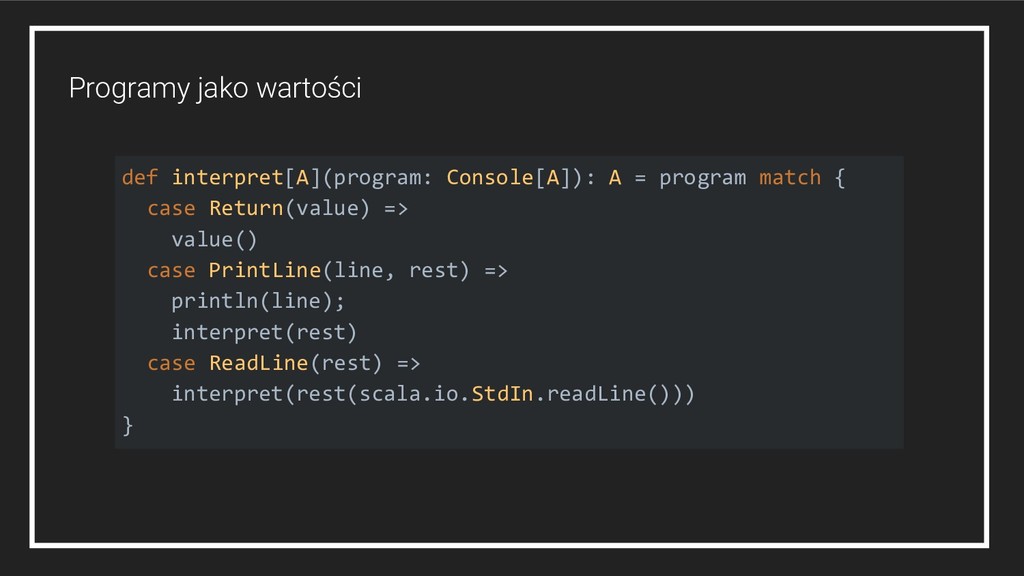Click the slide title 'Programy jako wartości'
The height and width of the screenshot is (576, 1024).
[215, 89]
